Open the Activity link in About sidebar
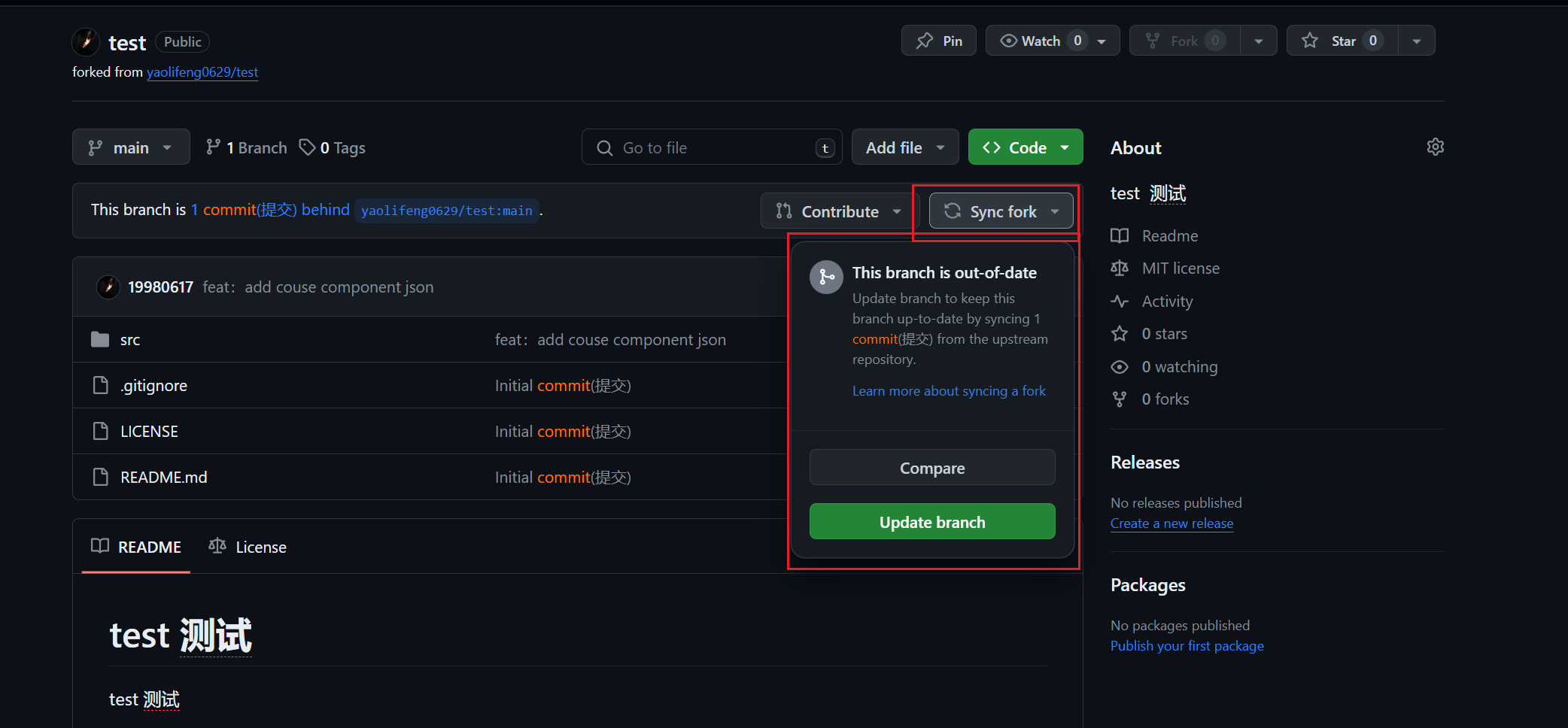The image size is (1568, 728). 1167,302
